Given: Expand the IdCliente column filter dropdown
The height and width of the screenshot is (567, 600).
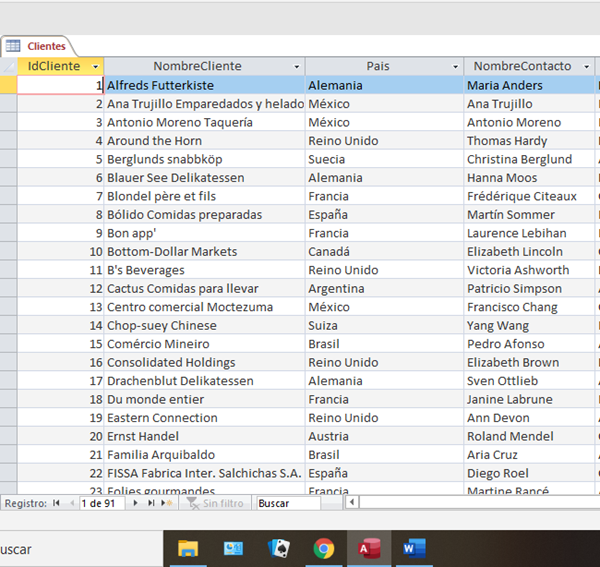Looking at the screenshot, I should [96, 67].
